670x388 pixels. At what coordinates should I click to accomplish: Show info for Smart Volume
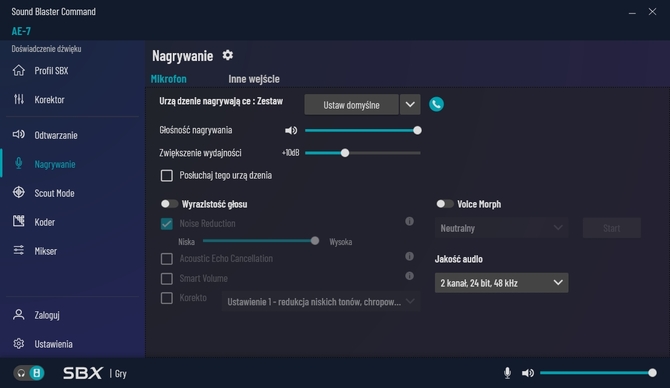tap(409, 276)
